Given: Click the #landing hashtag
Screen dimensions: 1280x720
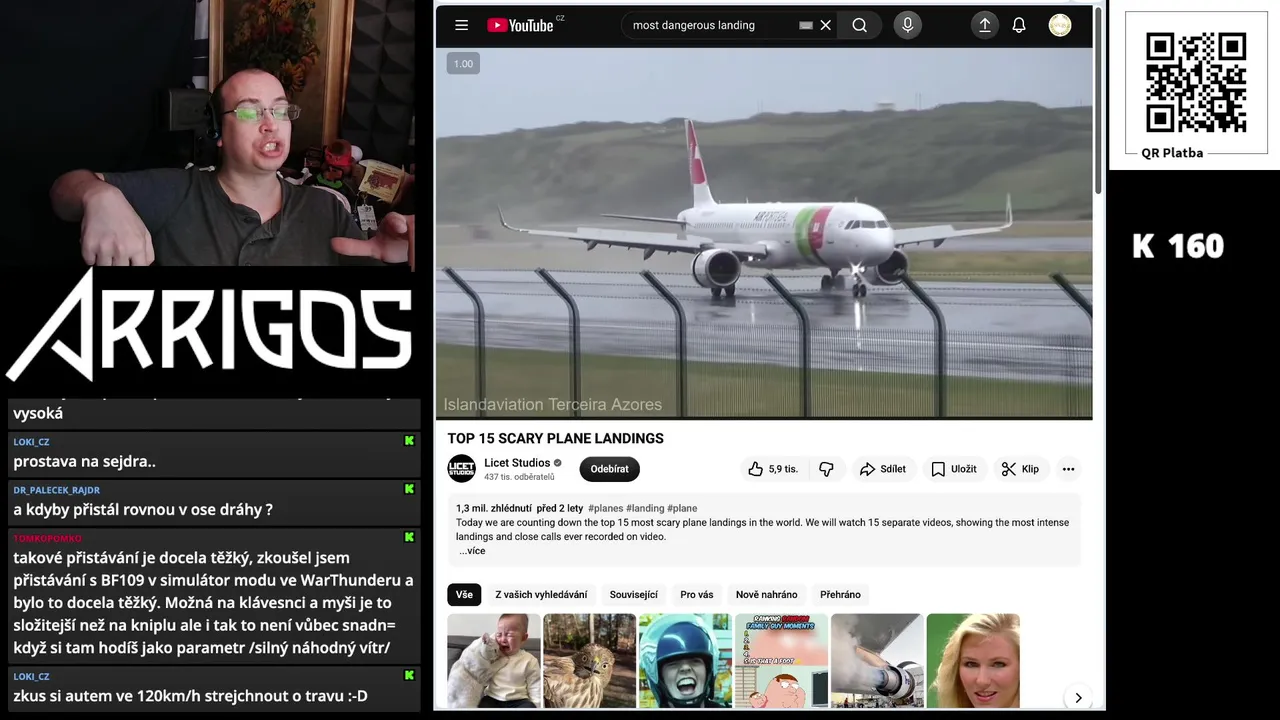Looking at the screenshot, I should pyautogui.click(x=645, y=508).
